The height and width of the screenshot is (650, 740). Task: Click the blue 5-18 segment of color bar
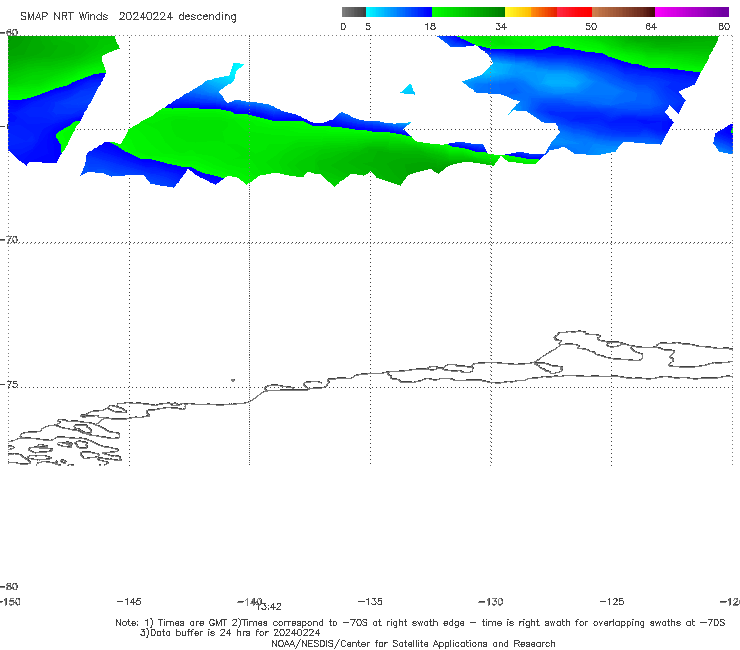click(399, 12)
